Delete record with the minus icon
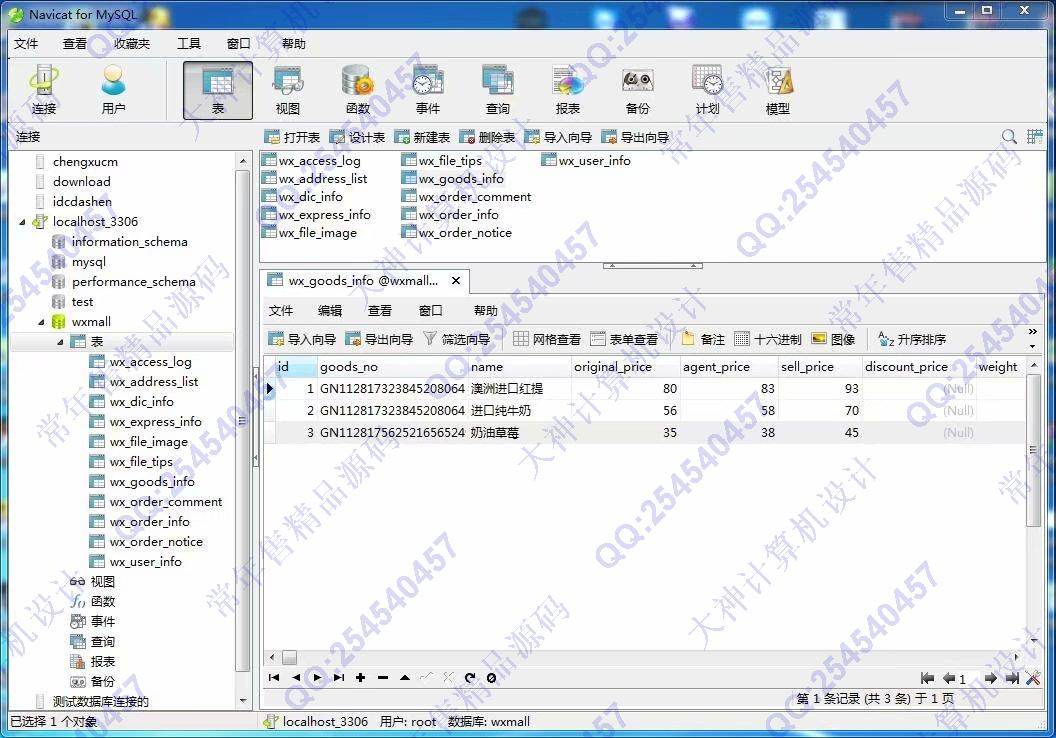The height and width of the screenshot is (738, 1056). point(383,677)
